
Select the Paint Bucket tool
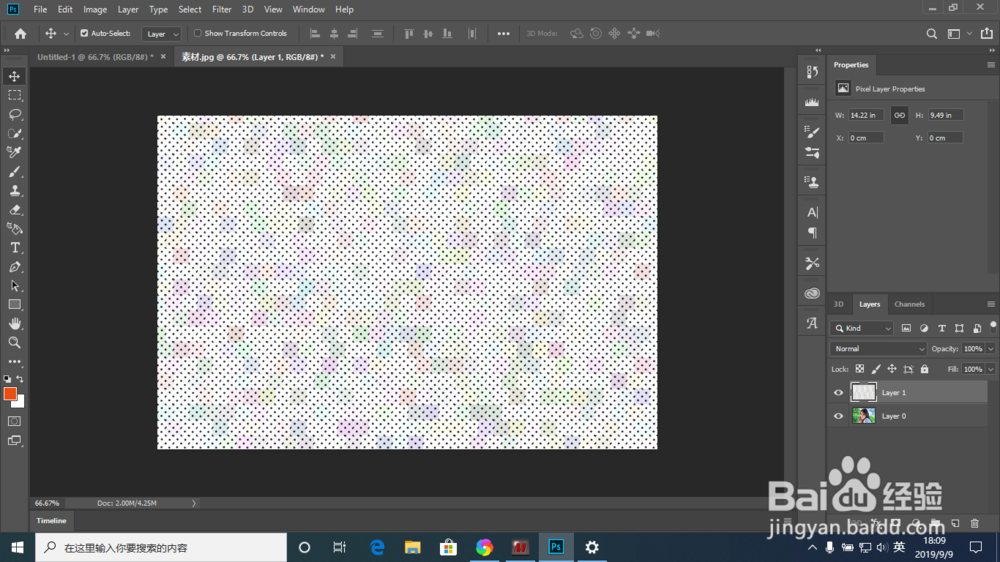click(x=14, y=228)
